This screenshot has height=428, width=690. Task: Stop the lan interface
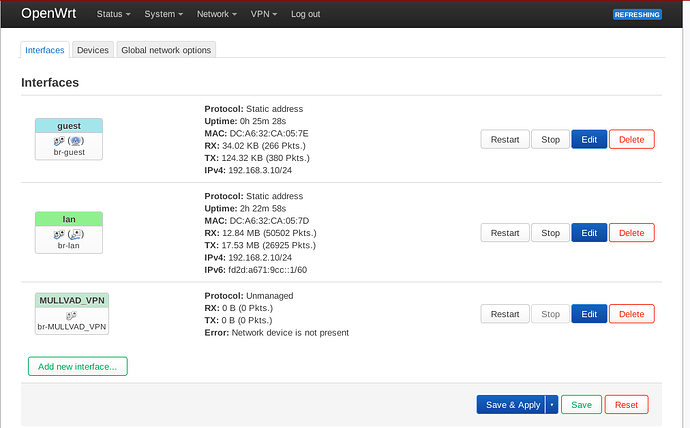click(550, 233)
